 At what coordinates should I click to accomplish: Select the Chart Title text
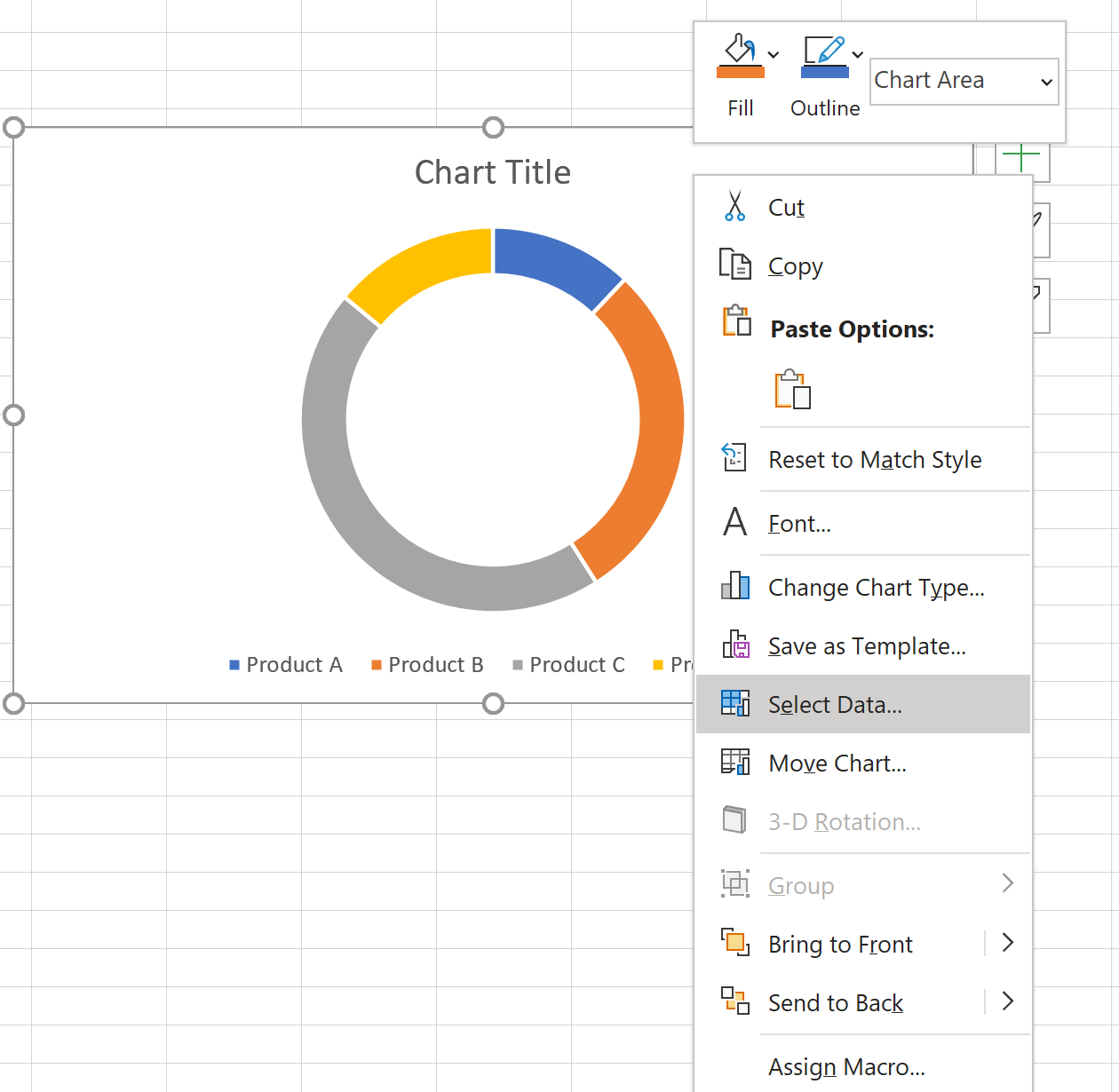tap(493, 172)
